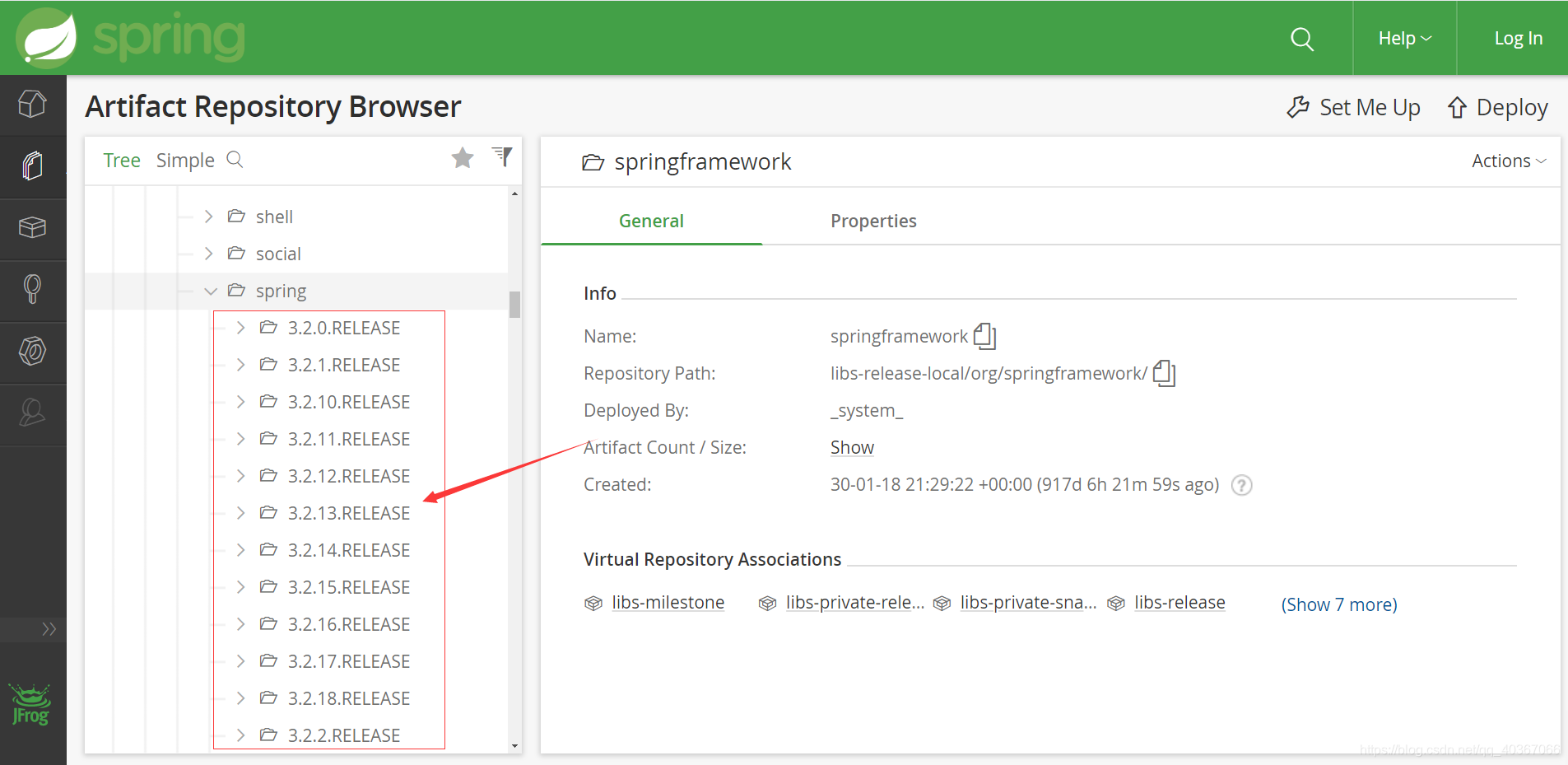Switch to the Properties tab

click(873, 221)
